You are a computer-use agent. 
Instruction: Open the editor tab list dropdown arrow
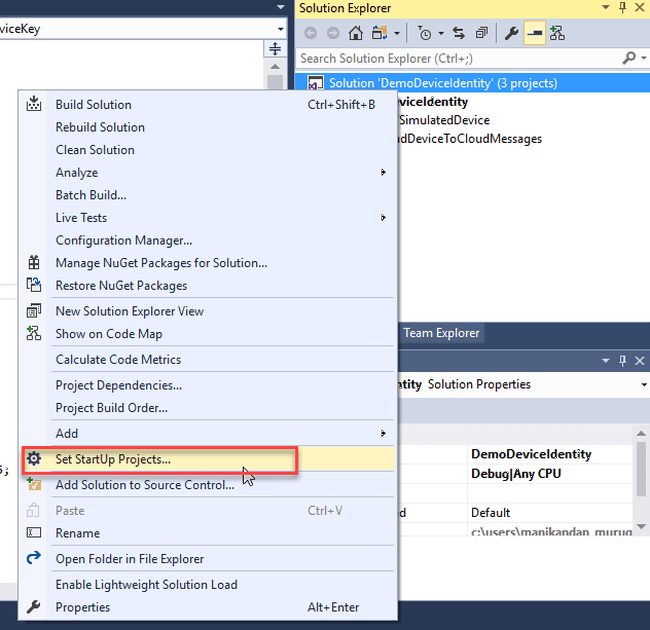(x=281, y=7)
